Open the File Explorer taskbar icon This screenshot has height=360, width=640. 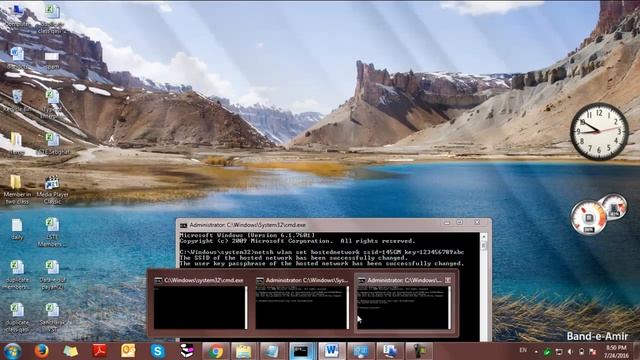[244, 351]
